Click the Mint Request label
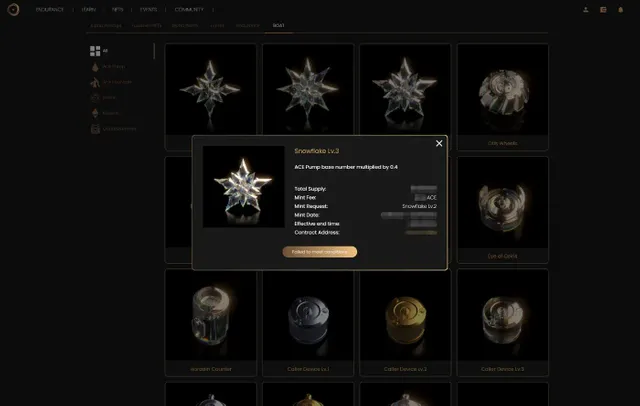Screen dimensions: 640x406 pos(311,206)
